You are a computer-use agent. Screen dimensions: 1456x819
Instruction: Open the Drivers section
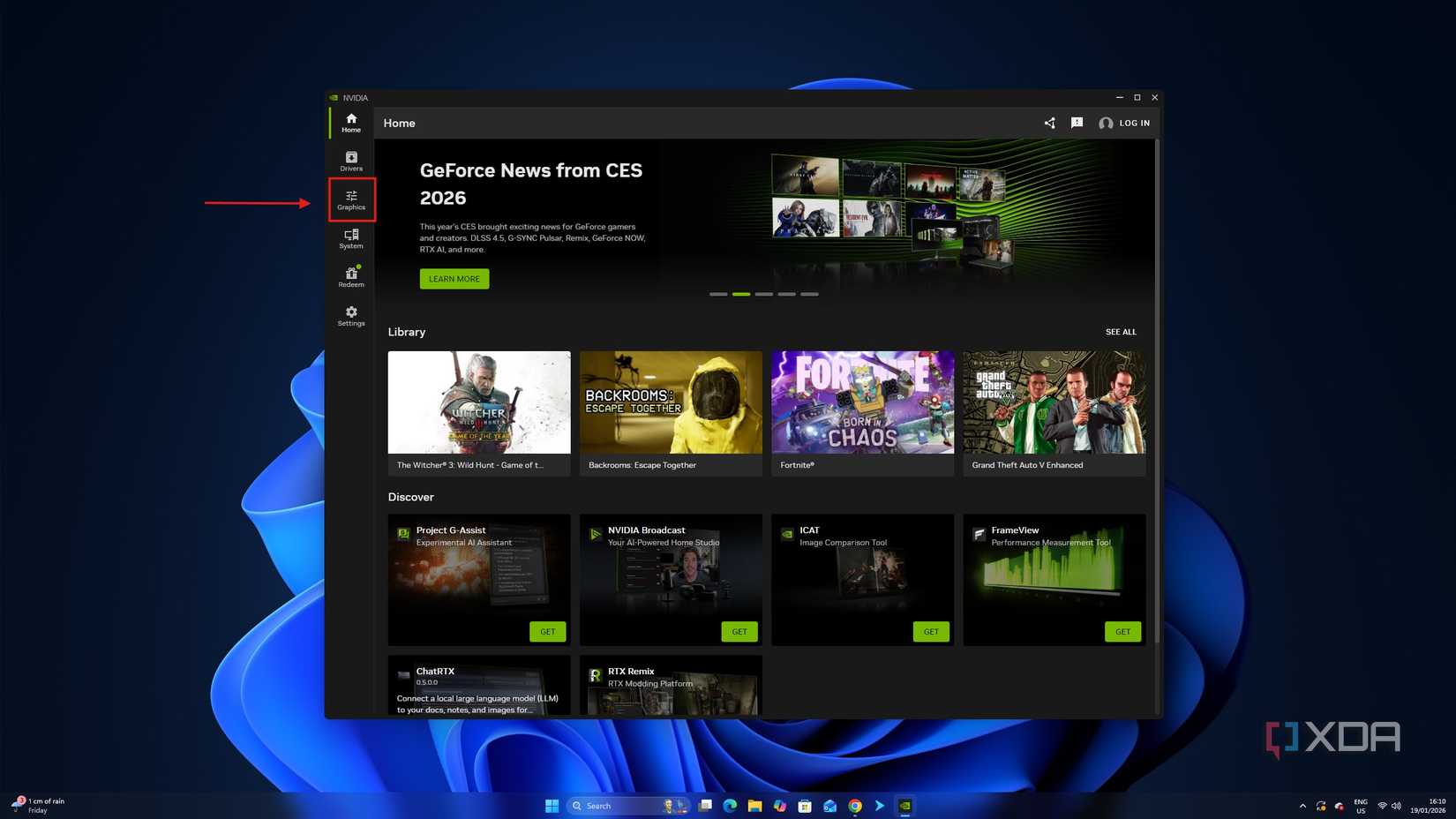(350, 162)
